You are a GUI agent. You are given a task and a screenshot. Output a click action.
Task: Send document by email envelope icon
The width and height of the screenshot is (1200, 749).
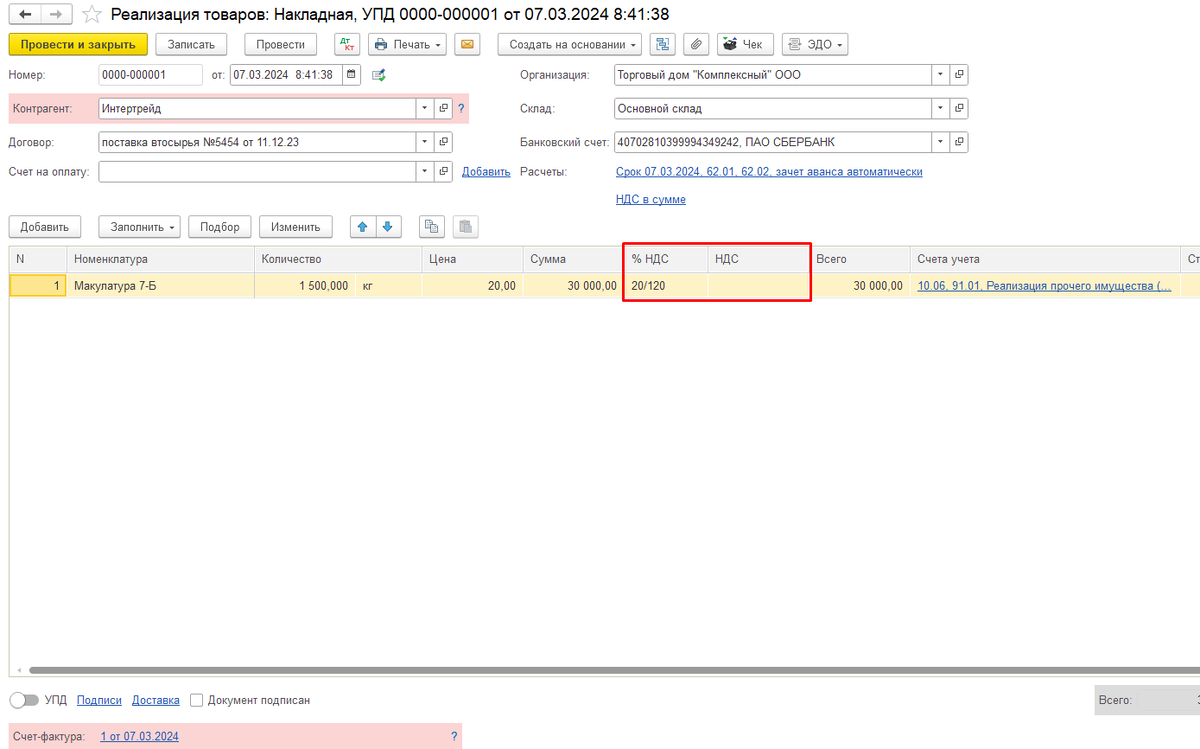467,45
